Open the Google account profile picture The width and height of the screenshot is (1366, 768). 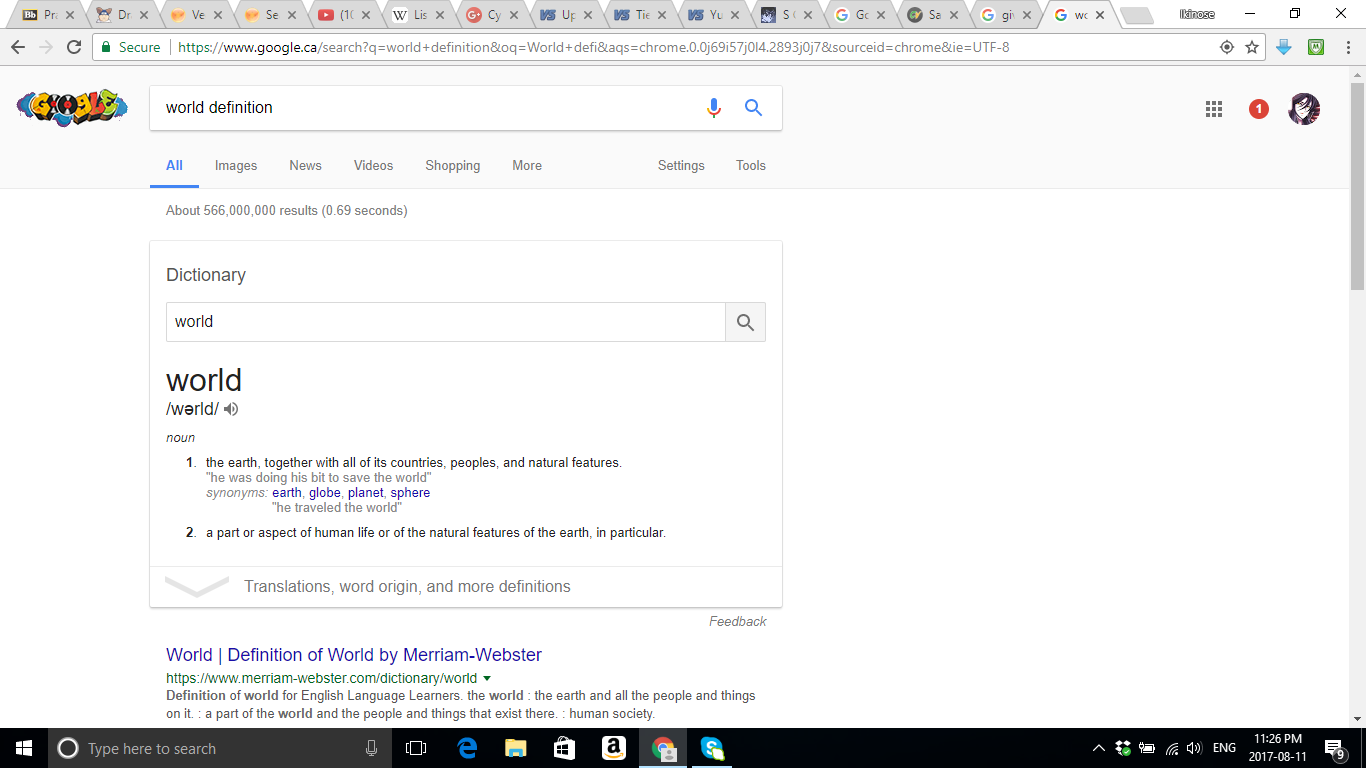(x=1304, y=109)
